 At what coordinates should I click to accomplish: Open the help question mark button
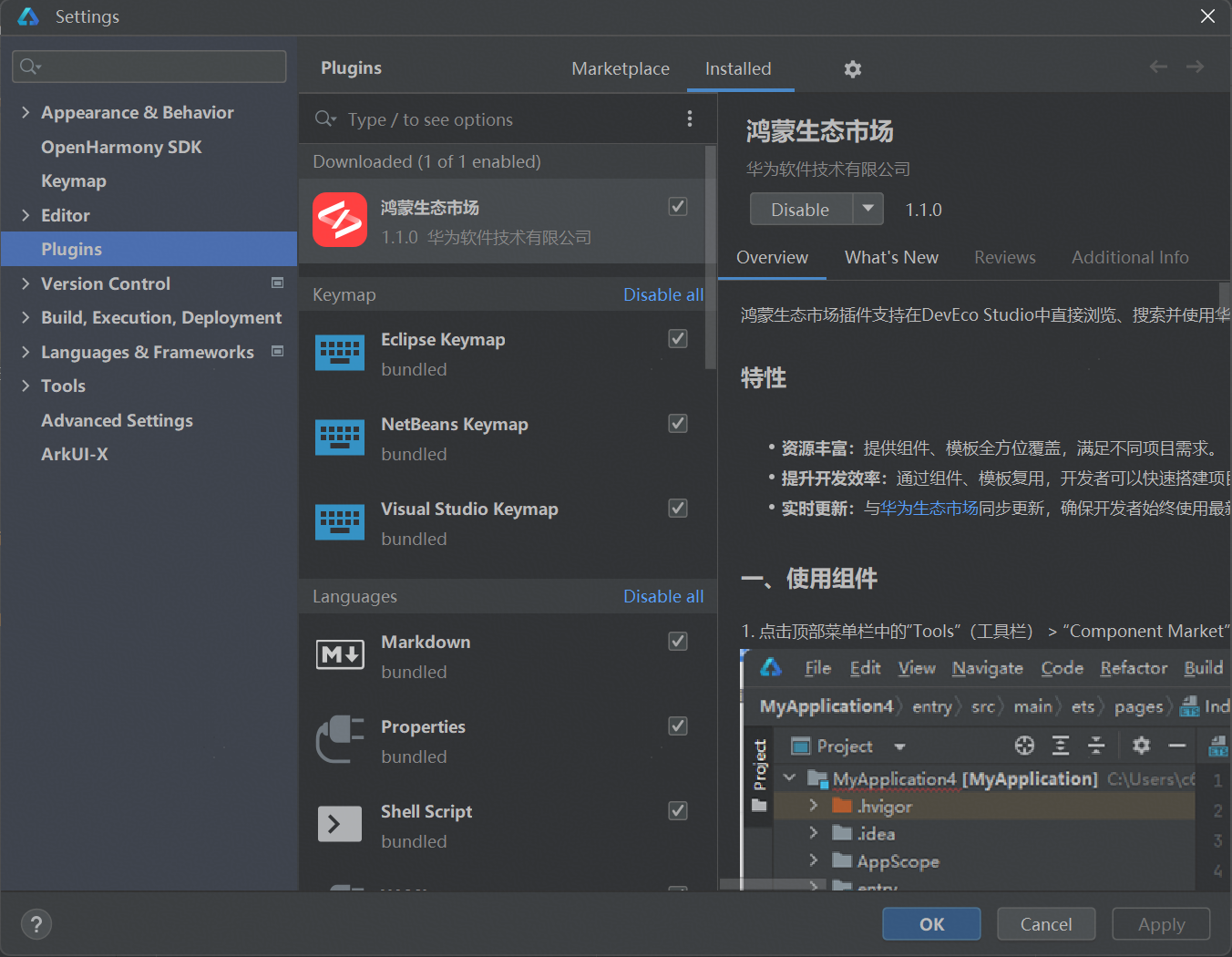pos(36,924)
